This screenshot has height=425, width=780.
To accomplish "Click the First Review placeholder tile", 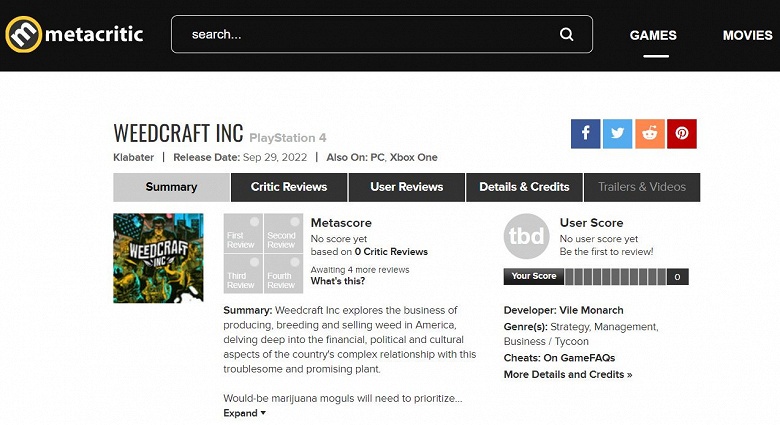I will click(243, 233).
